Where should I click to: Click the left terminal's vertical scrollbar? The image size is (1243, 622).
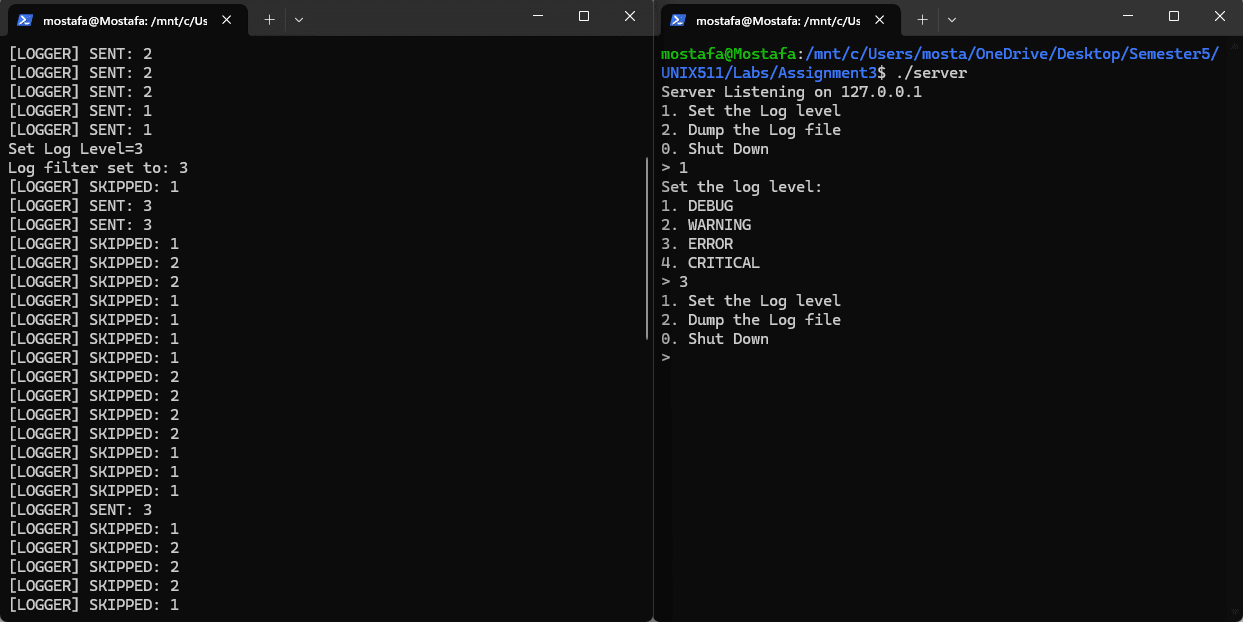tap(648, 250)
